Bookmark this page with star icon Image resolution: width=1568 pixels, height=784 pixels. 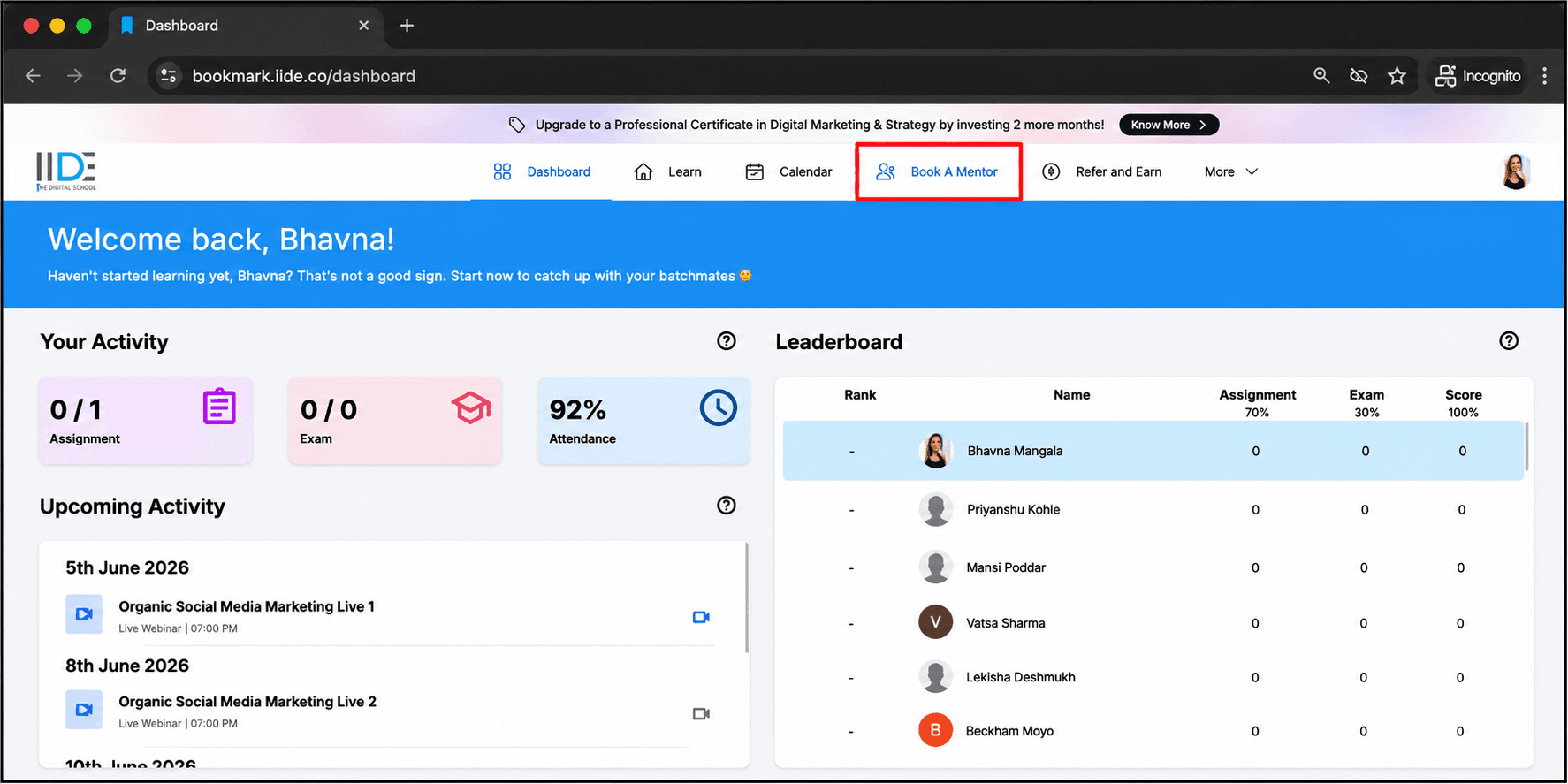pyautogui.click(x=1397, y=76)
